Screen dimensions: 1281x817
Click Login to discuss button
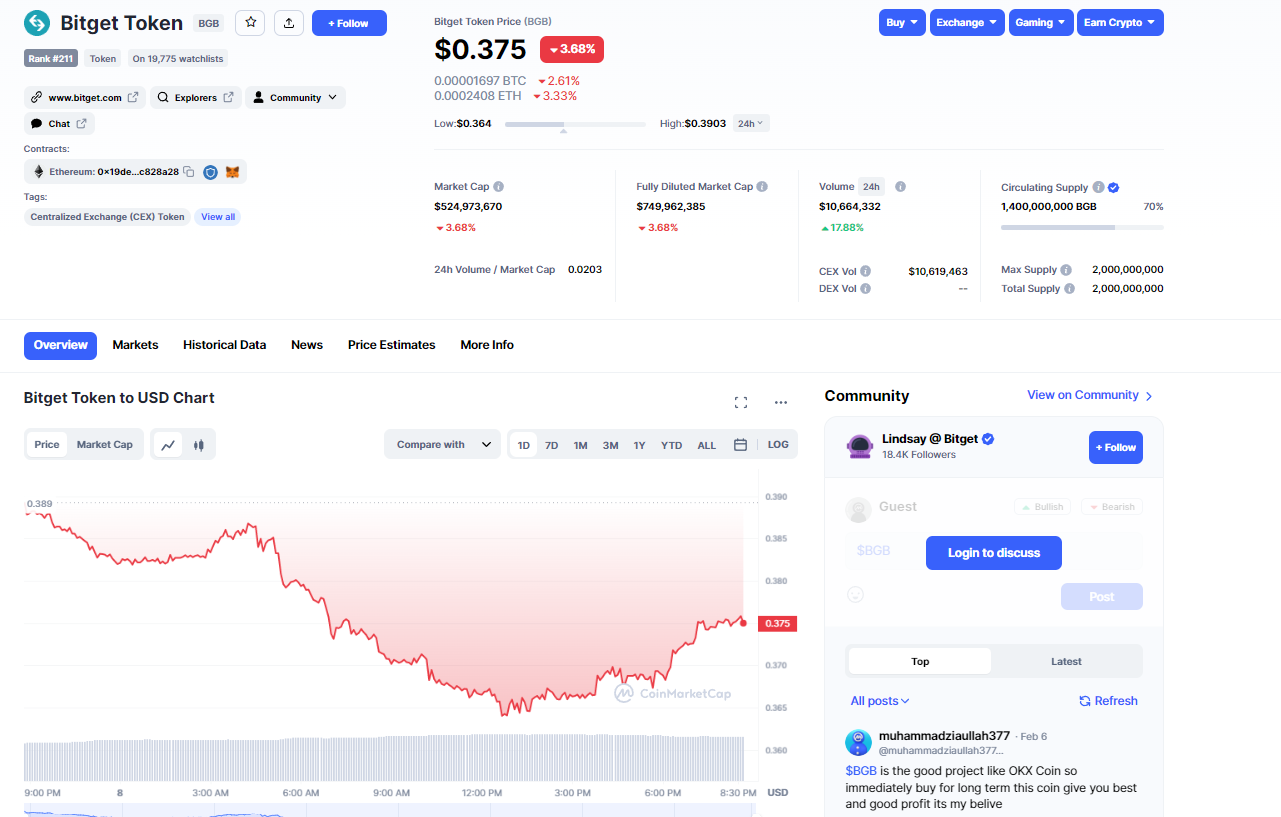click(x=993, y=553)
